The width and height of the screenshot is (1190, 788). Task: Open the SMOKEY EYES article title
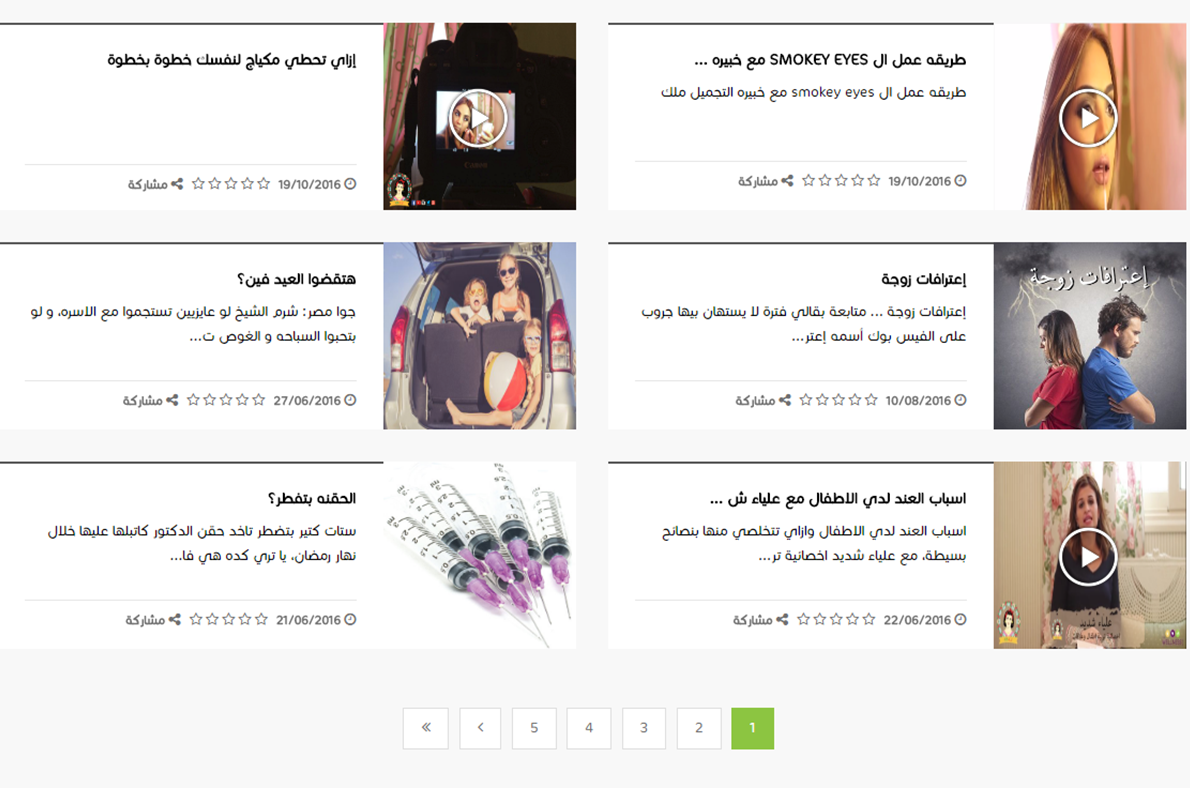coord(830,59)
